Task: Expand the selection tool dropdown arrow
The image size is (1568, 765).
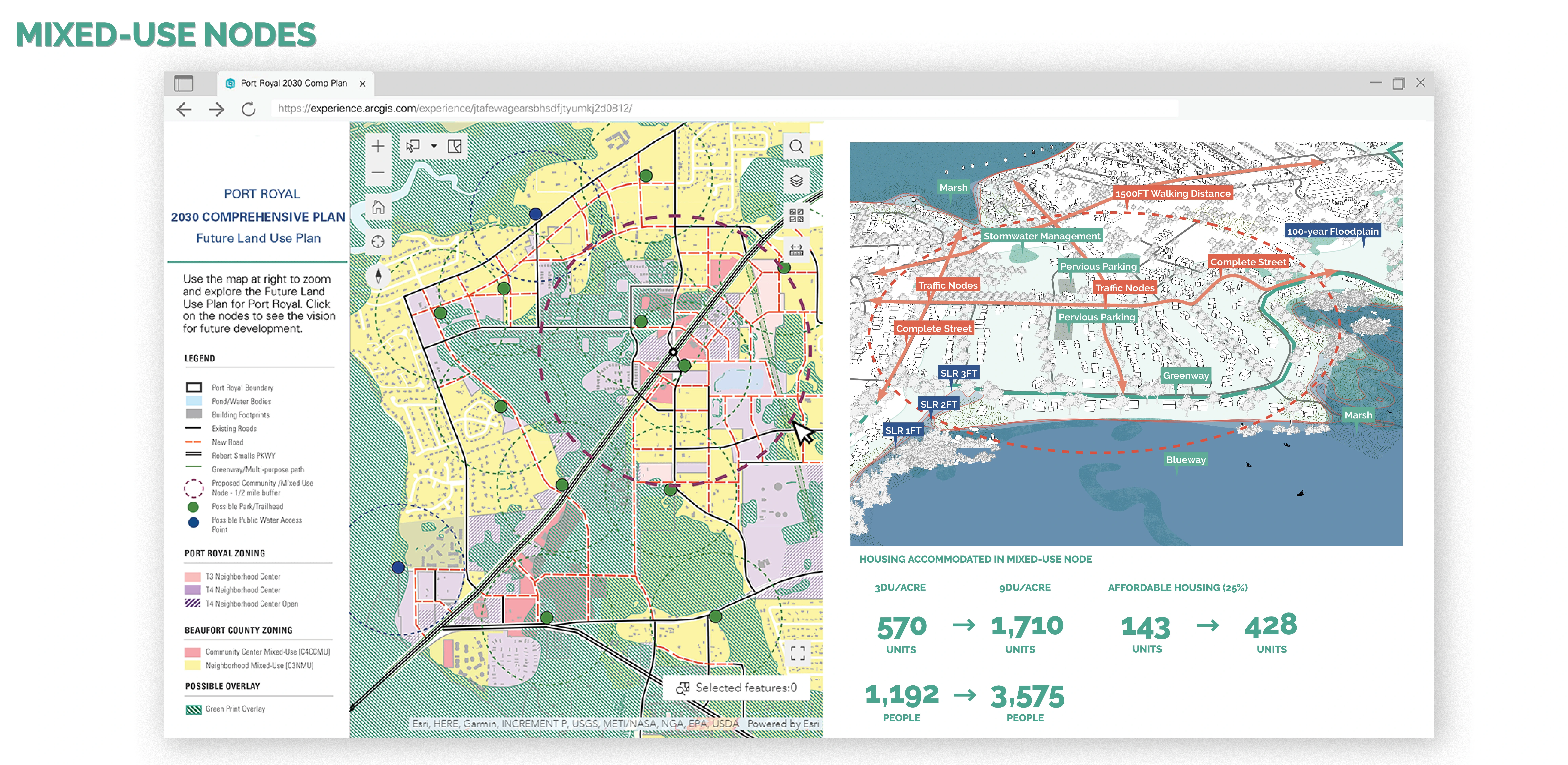Action: click(434, 146)
